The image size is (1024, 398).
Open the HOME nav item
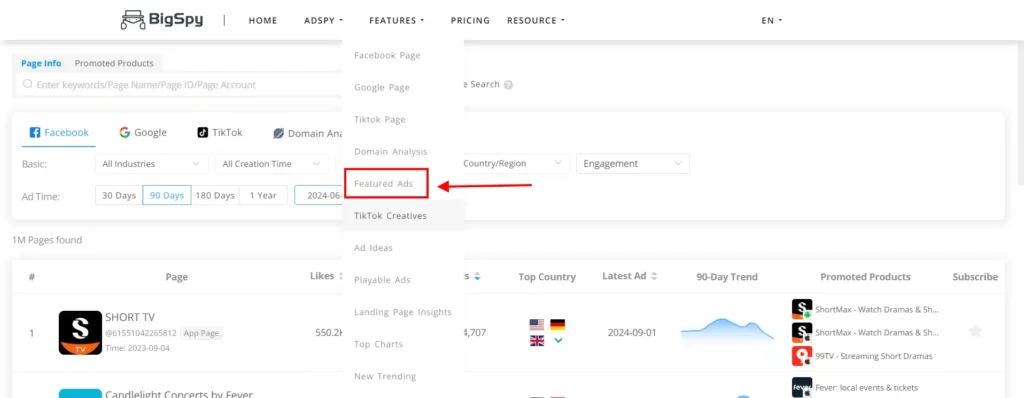click(263, 20)
